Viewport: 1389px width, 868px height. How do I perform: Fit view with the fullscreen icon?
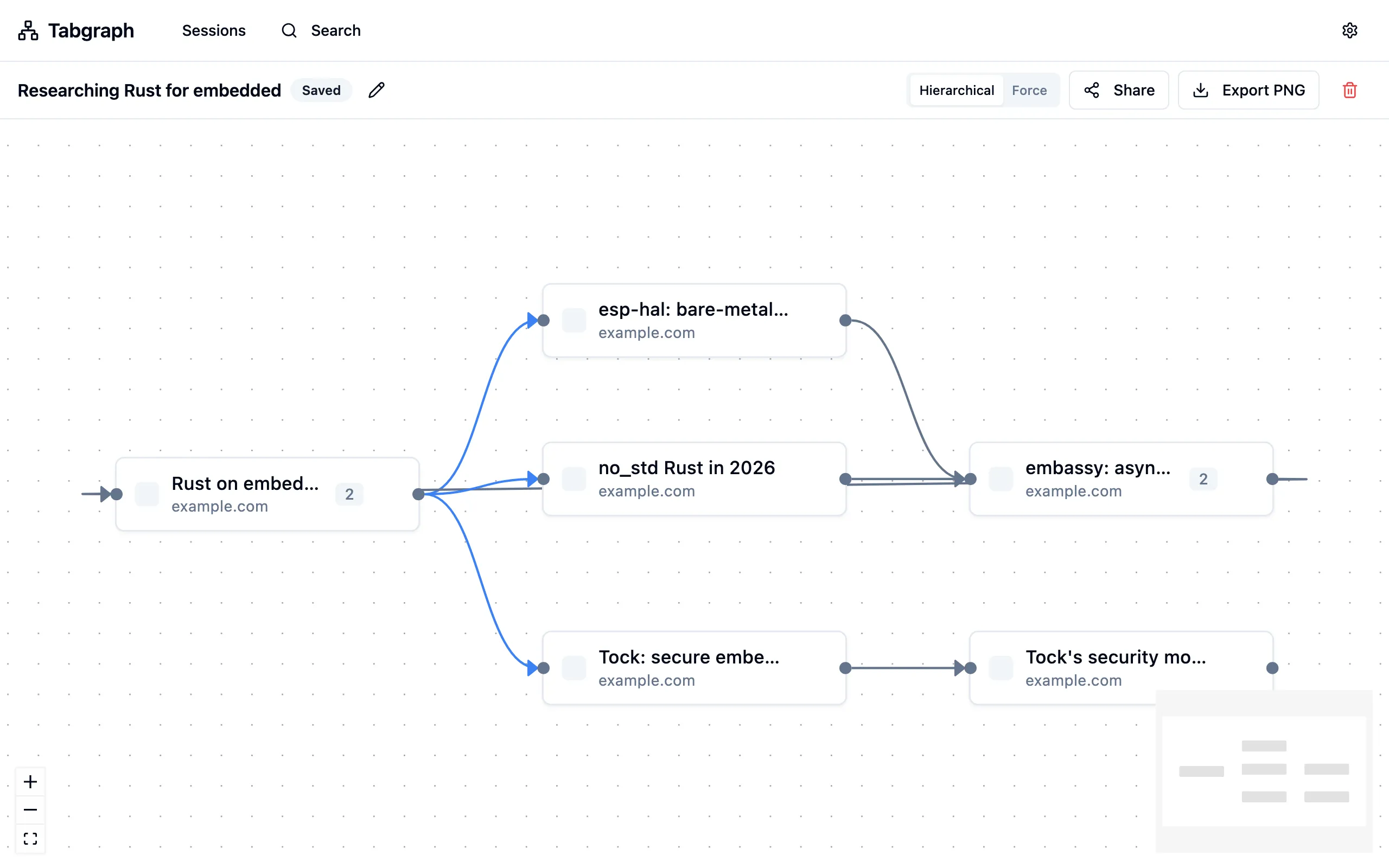tap(30, 839)
